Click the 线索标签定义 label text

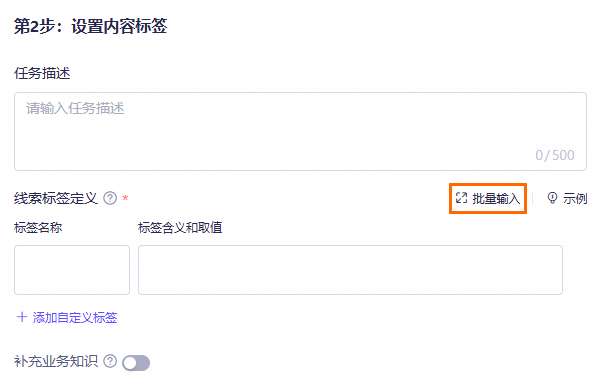pyautogui.click(x=56, y=198)
